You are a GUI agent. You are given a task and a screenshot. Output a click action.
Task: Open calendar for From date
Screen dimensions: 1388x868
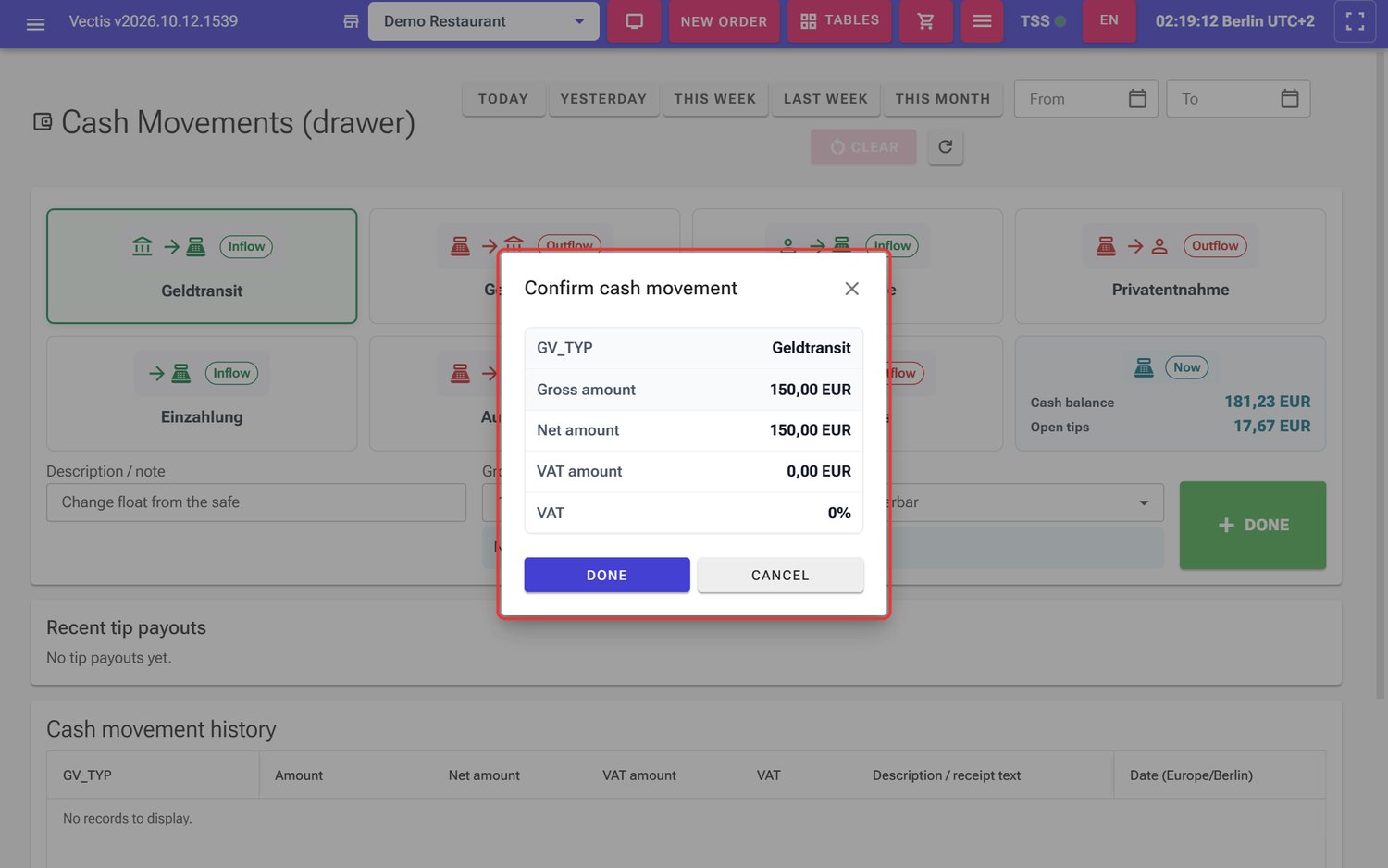pos(1138,98)
